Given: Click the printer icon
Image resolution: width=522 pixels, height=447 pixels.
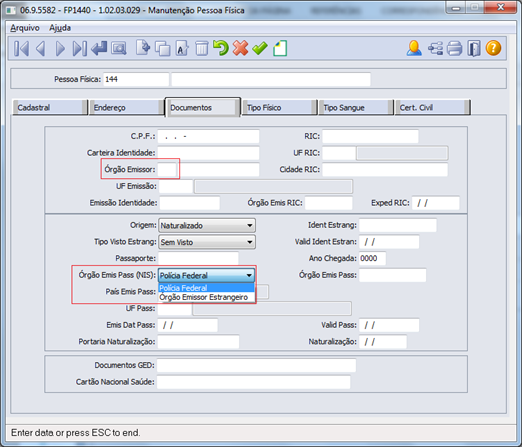Looking at the screenshot, I should tap(455, 48).
